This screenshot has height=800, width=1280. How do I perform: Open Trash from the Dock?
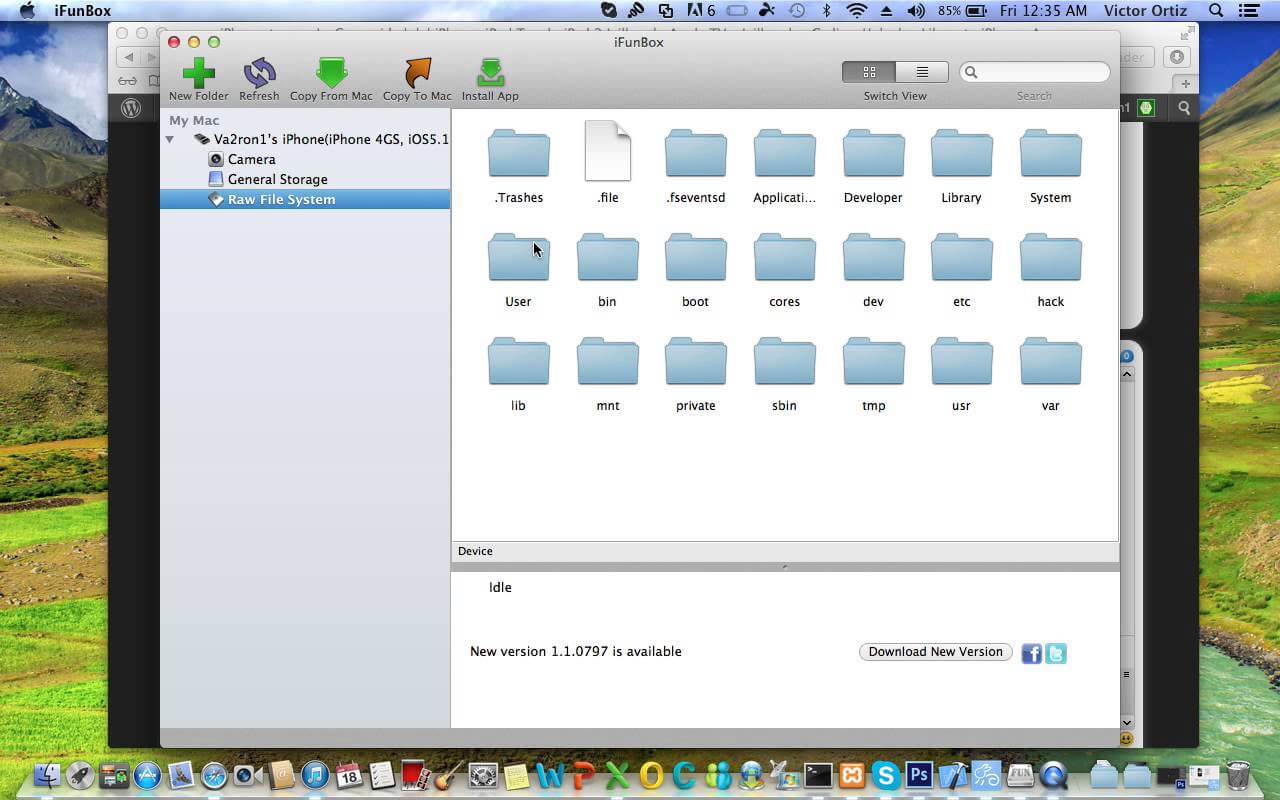[1238, 775]
